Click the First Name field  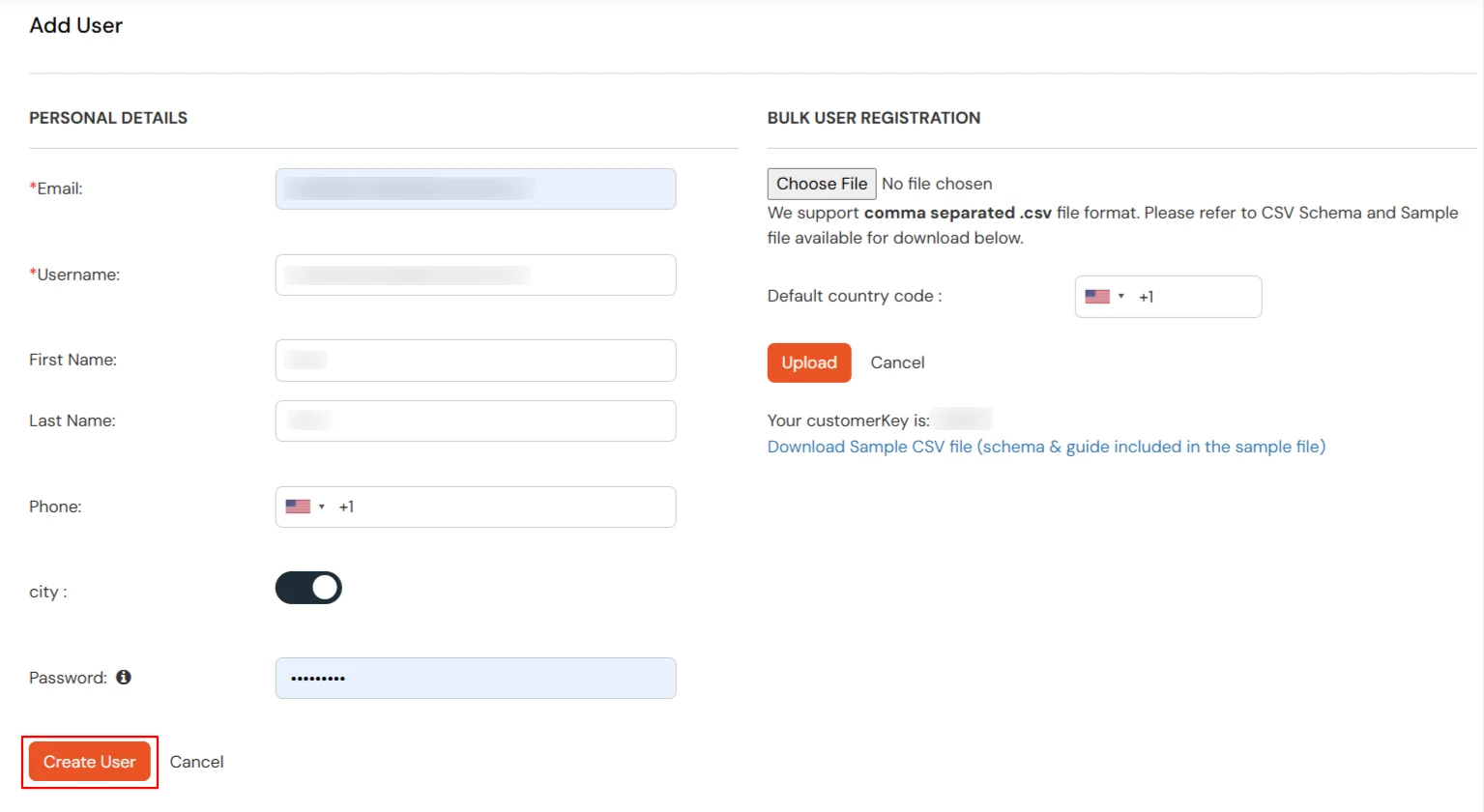point(475,360)
